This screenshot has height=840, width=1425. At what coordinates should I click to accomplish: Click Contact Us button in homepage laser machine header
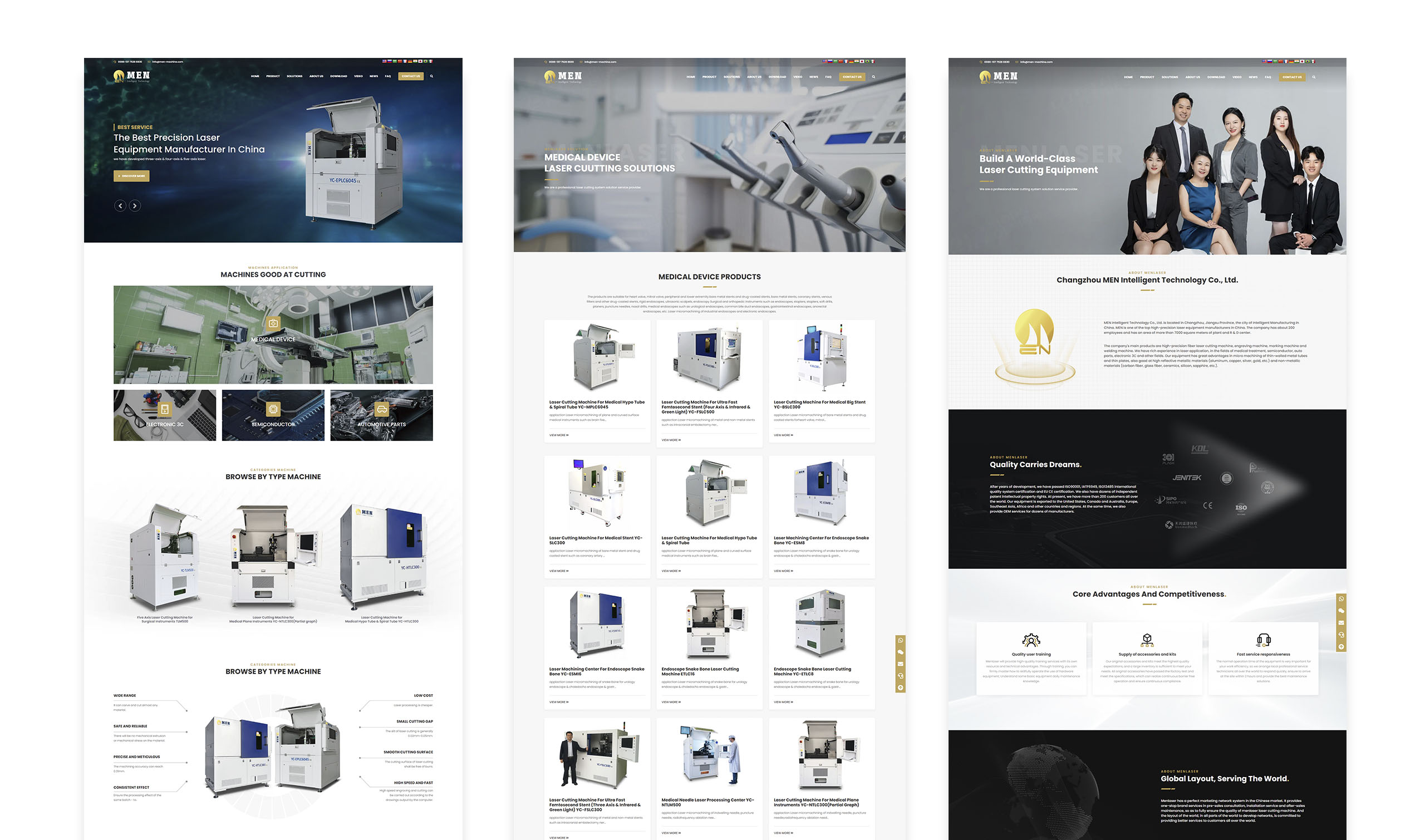[x=411, y=76]
